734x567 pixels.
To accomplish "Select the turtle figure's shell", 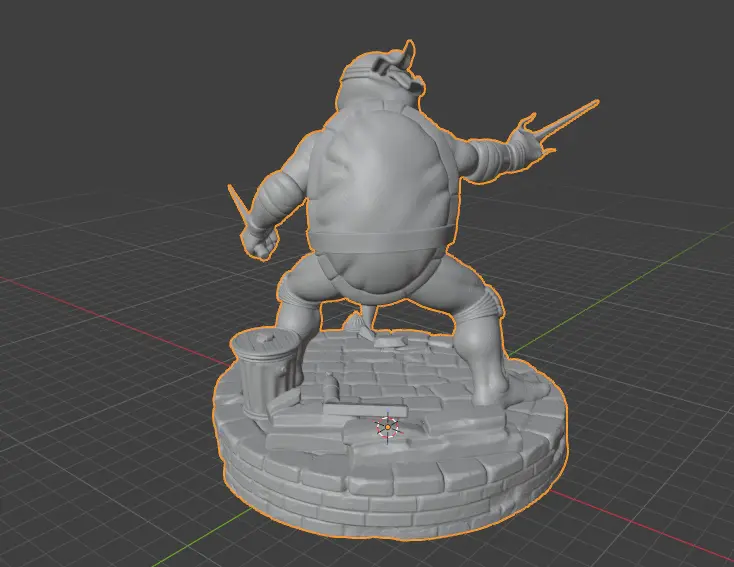I will pos(382,201).
